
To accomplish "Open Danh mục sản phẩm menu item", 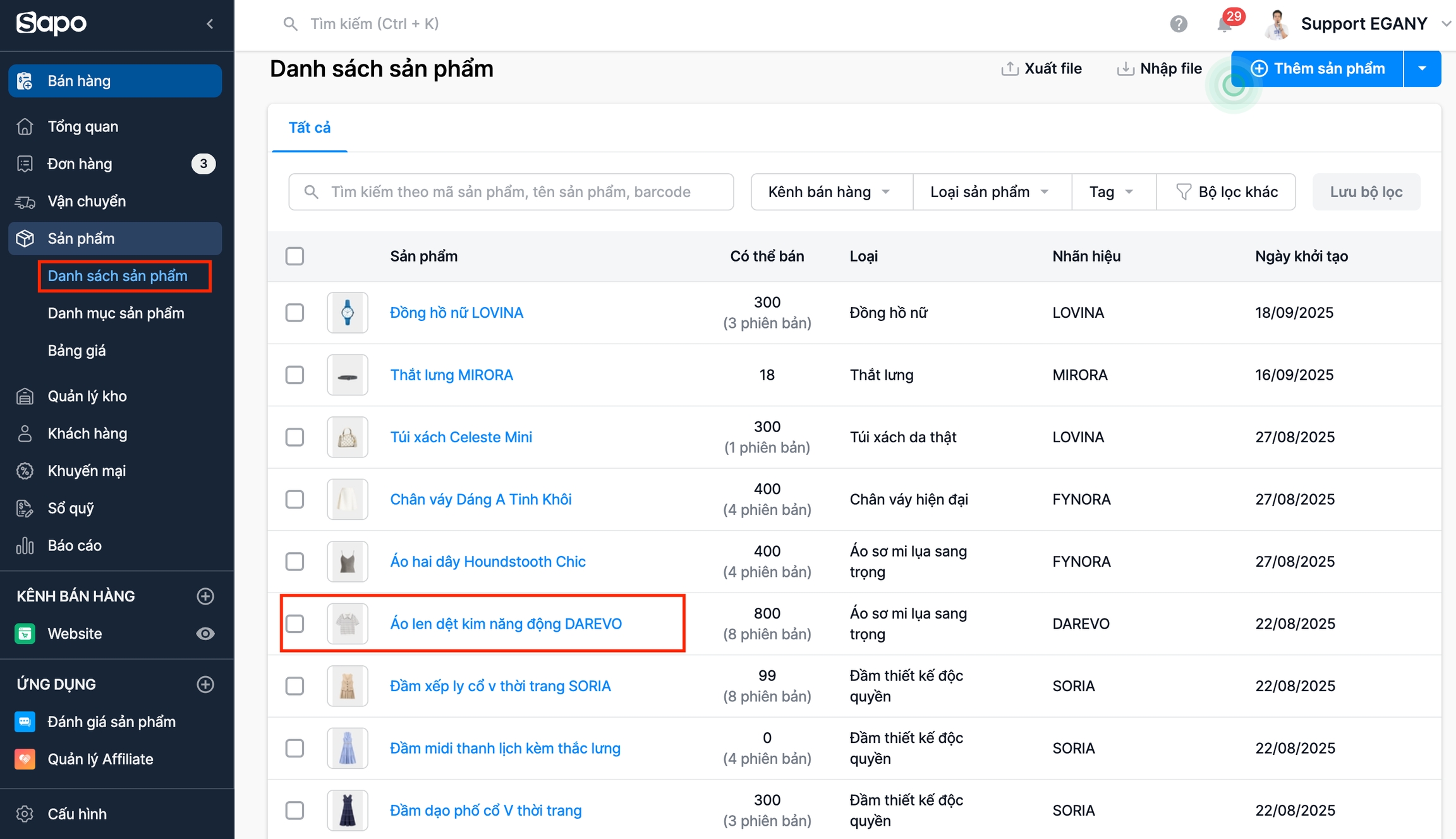I will pyautogui.click(x=116, y=313).
